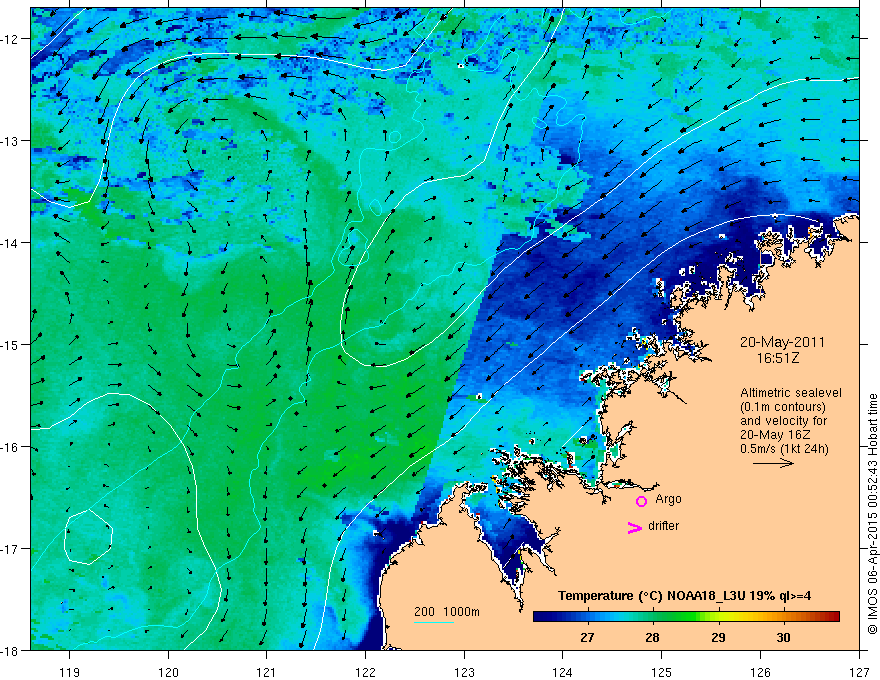Click the 'drifter' legend label

(x=663, y=526)
